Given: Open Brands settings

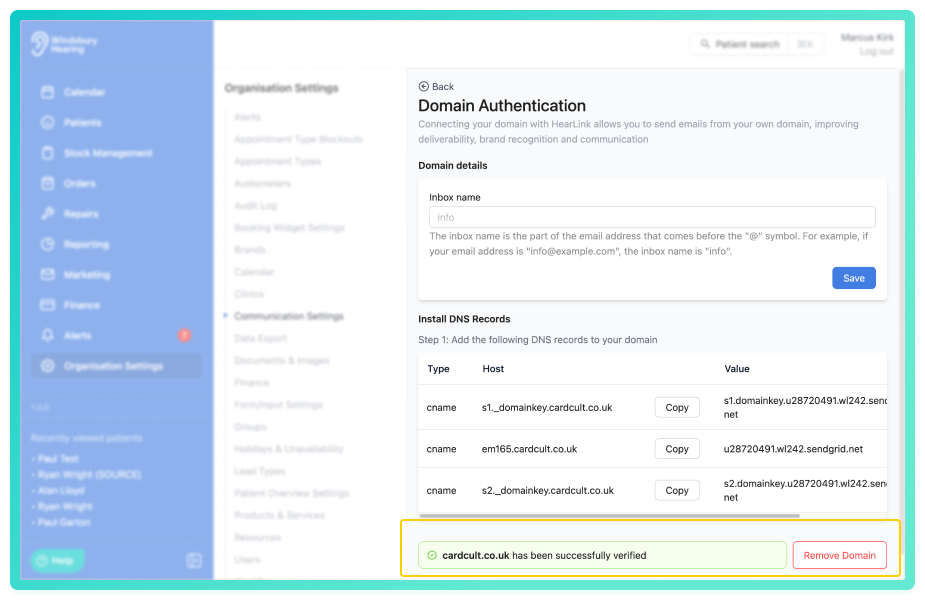Looking at the screenshot, I should pos(250,250).
